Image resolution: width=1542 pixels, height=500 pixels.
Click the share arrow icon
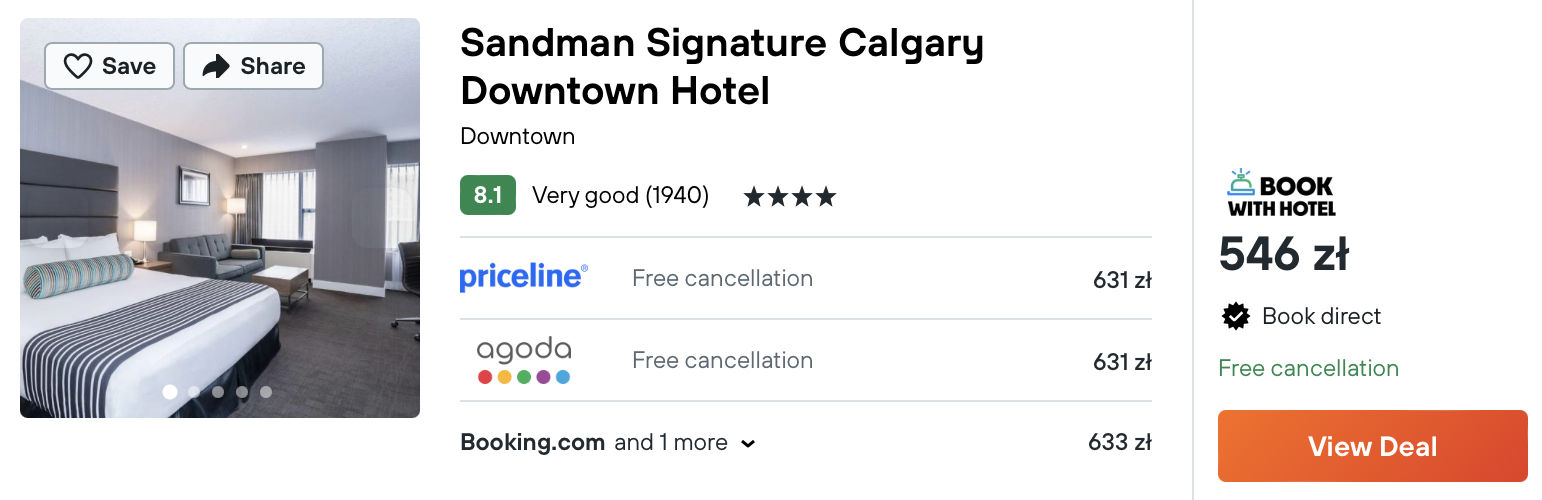click(x=215, y=66)
